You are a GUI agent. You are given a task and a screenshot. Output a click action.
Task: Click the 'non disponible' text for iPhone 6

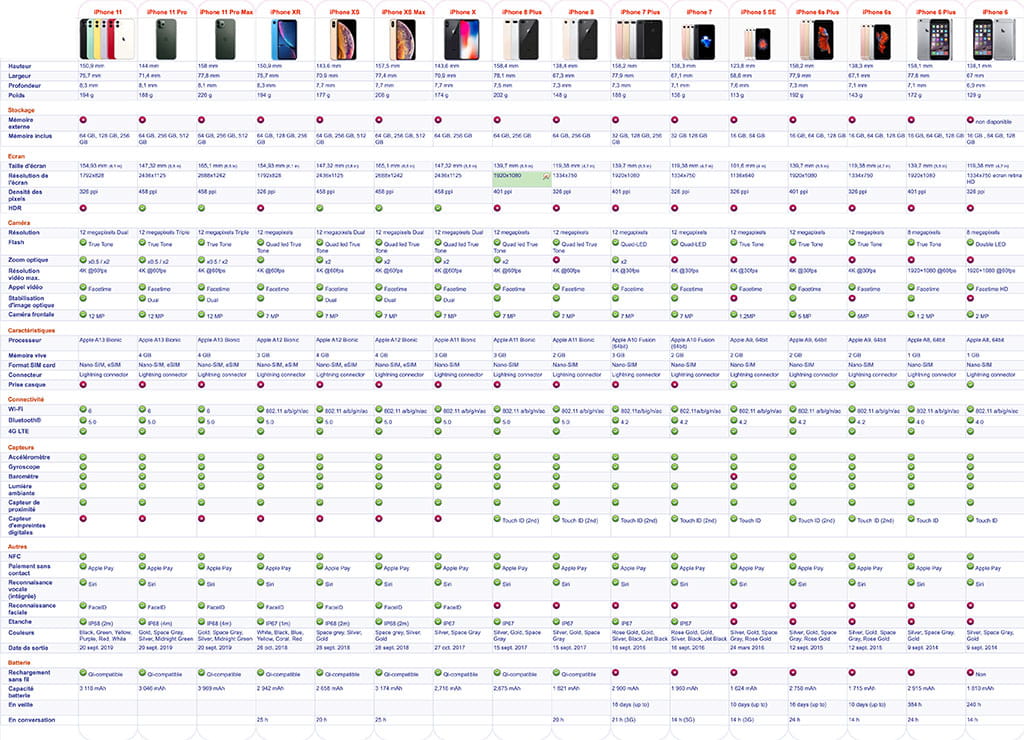pyautogui.click(x=993, y=121)
